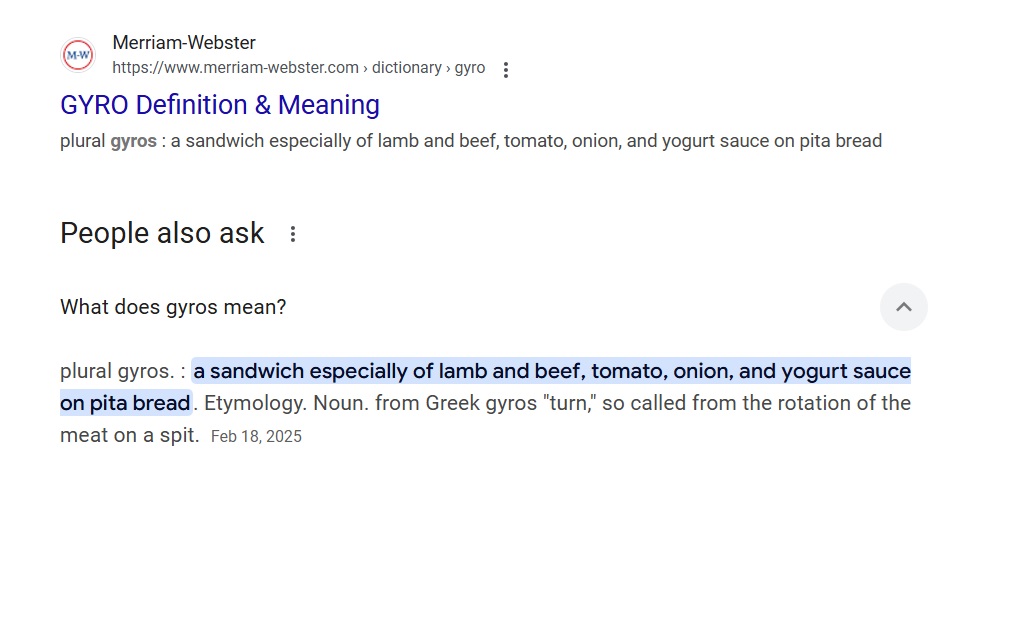The height and width of the screenshot is (643, 1014).
Task: Click the bold "gyros" word in the snippet
Action: click(x=133, y=141)
